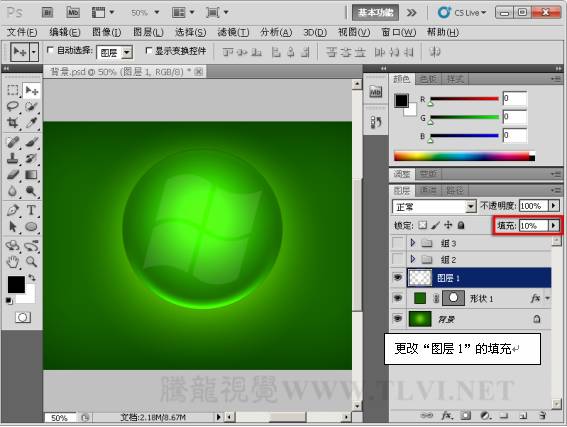Viewport: 567px width, 427px height.
Task: Expand more workspaces chevron
Action: [x=411, y=13]
